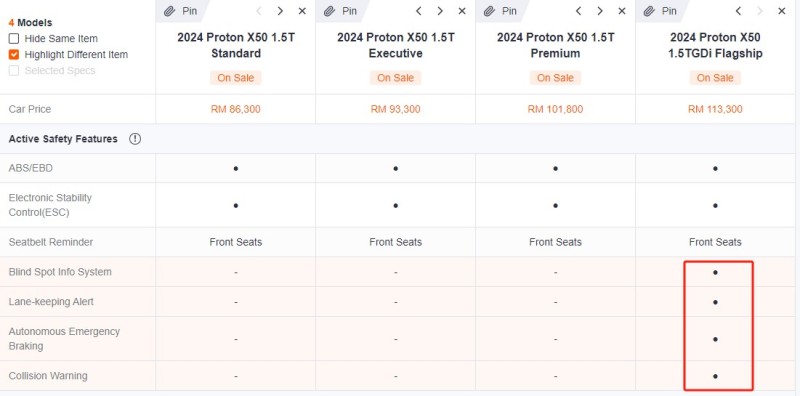Open the 2024 Proton X50 1.5TGDi Flagship title
Screen dimensions: 800x396
(715, 45)
